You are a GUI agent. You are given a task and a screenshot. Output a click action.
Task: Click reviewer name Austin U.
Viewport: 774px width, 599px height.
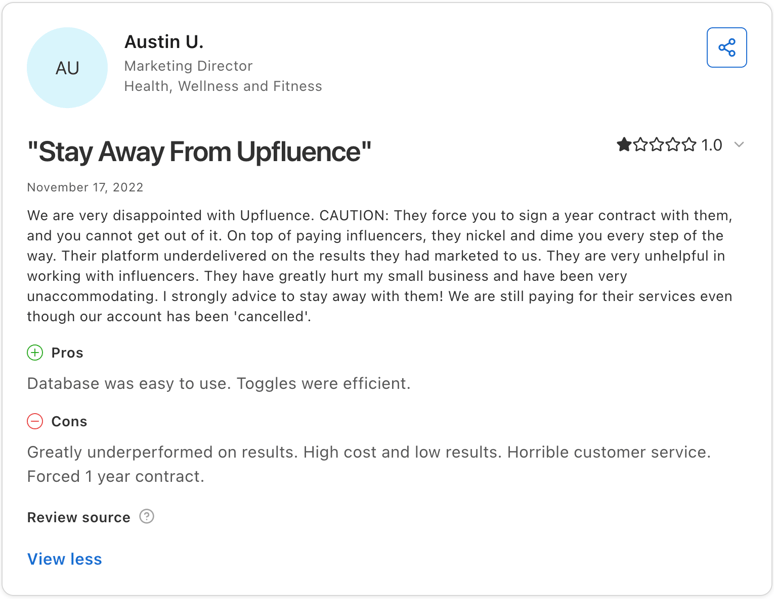click(x=164, y=42)
